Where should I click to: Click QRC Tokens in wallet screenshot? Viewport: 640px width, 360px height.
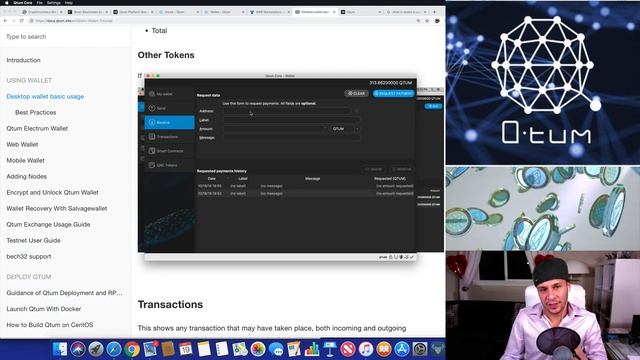[169, 165]
